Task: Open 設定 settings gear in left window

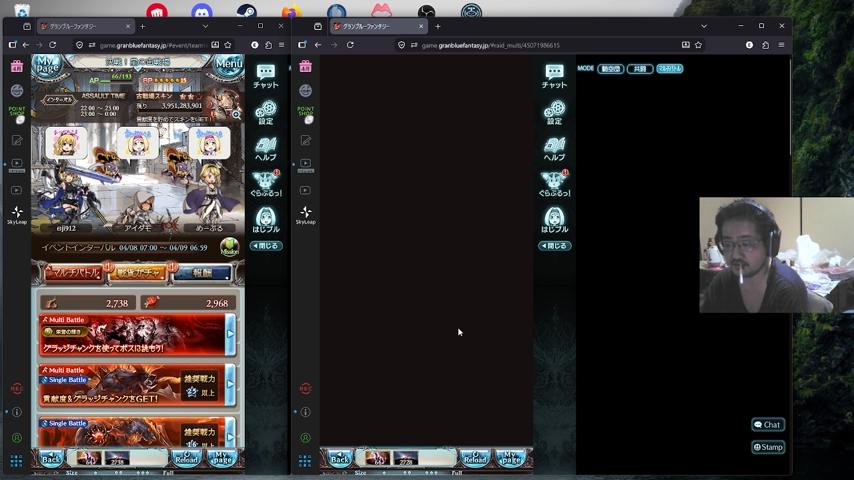Action: [266, 112]
